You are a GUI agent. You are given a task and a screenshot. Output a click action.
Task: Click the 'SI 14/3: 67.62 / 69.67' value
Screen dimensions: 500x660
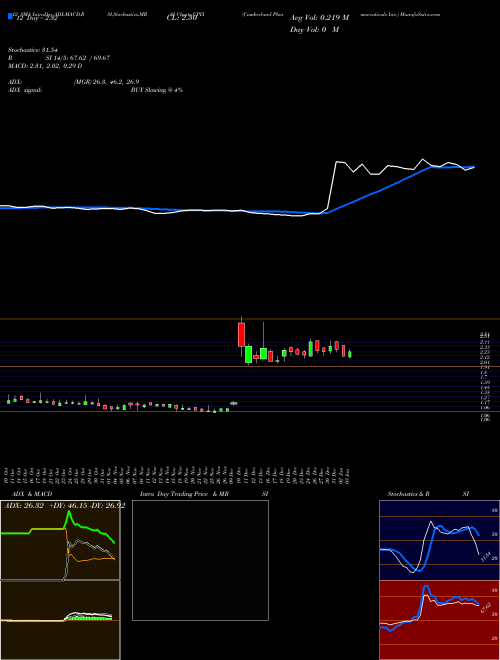[x=78, y=58]
